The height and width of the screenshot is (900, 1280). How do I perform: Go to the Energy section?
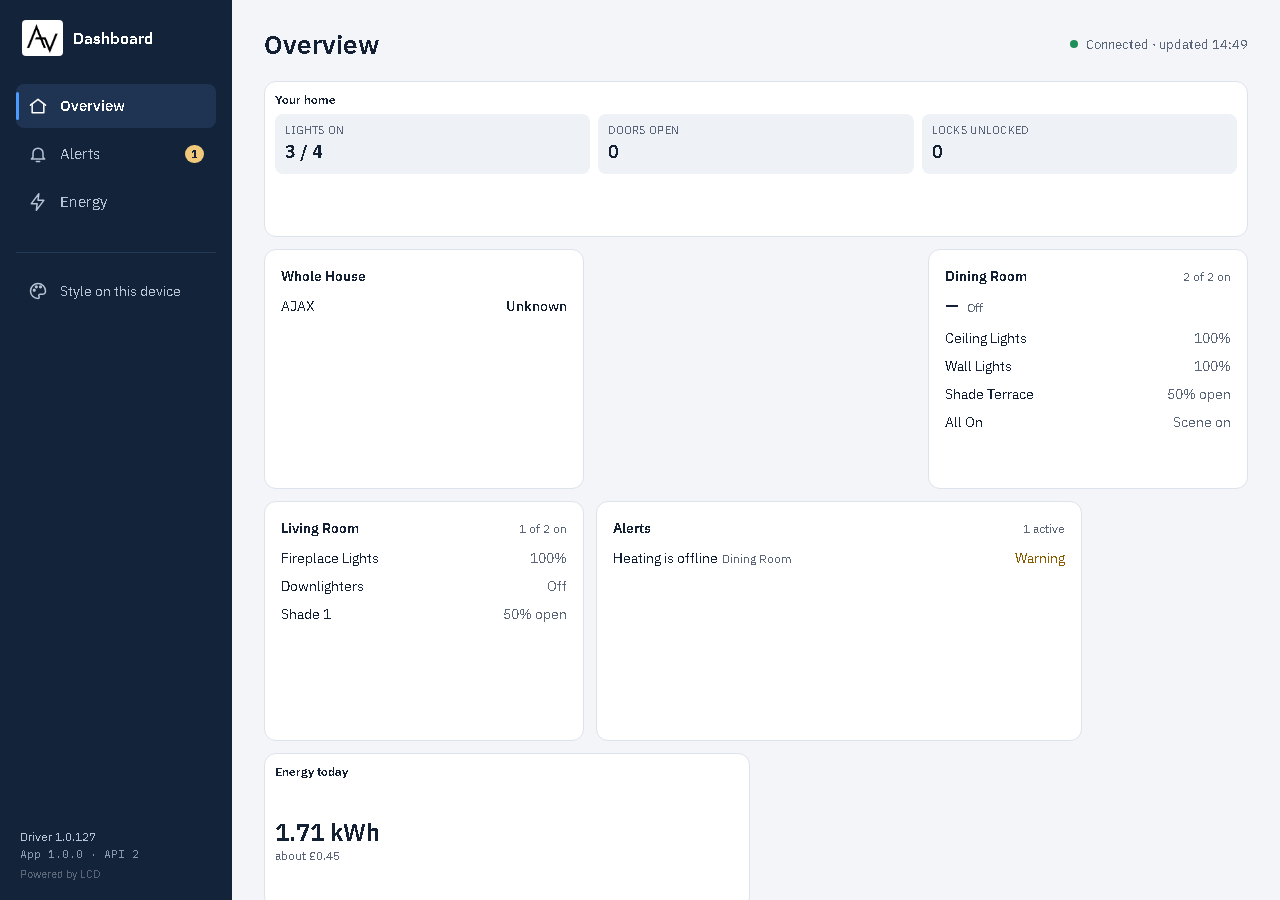[x=116, y=202]
